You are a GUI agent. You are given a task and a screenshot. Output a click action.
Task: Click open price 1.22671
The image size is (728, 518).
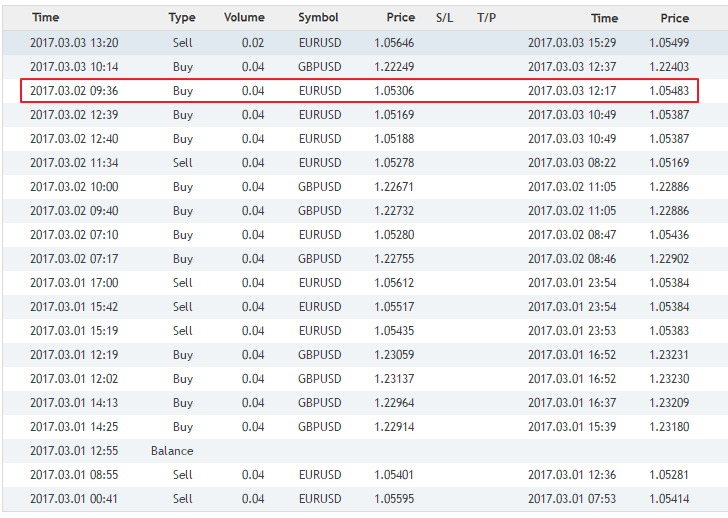394,187
